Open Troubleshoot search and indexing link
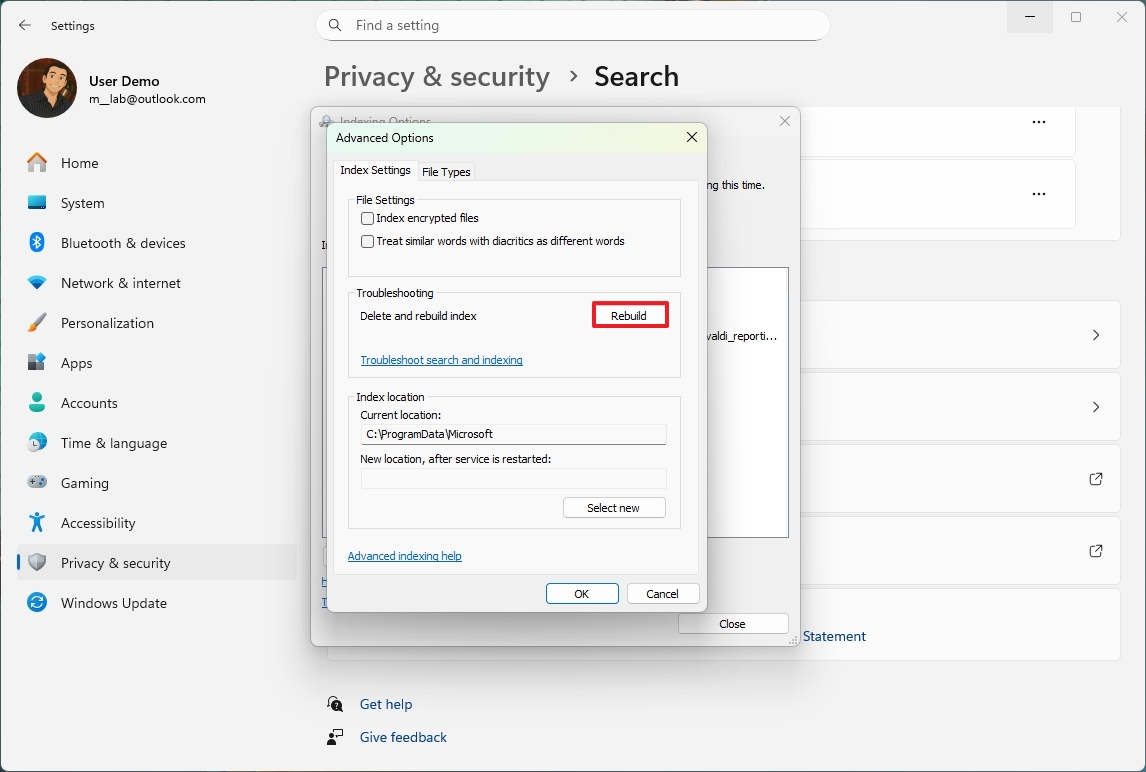Image resolution: width=1146 pixels, height=772 pixels. point(441,360)
